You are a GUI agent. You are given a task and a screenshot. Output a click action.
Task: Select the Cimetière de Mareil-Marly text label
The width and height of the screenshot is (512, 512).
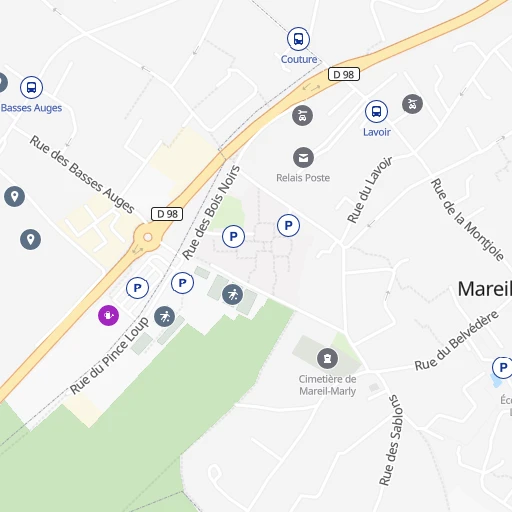(327, 385)
